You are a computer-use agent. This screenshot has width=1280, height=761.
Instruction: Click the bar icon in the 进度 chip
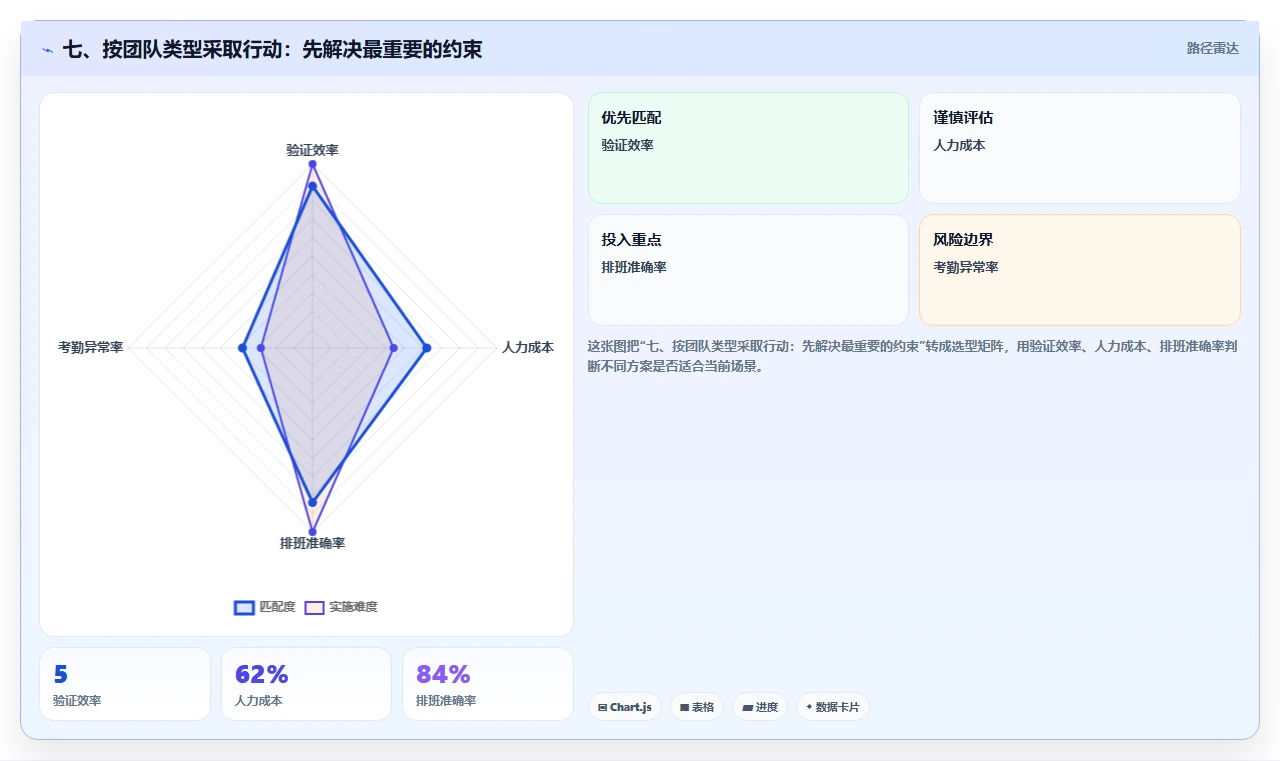[x=747, y=707]
